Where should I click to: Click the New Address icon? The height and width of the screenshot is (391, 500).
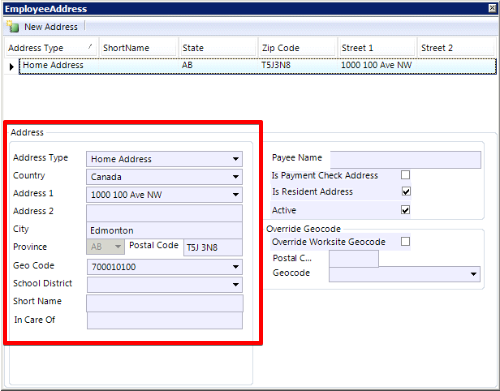coord(13,26)
